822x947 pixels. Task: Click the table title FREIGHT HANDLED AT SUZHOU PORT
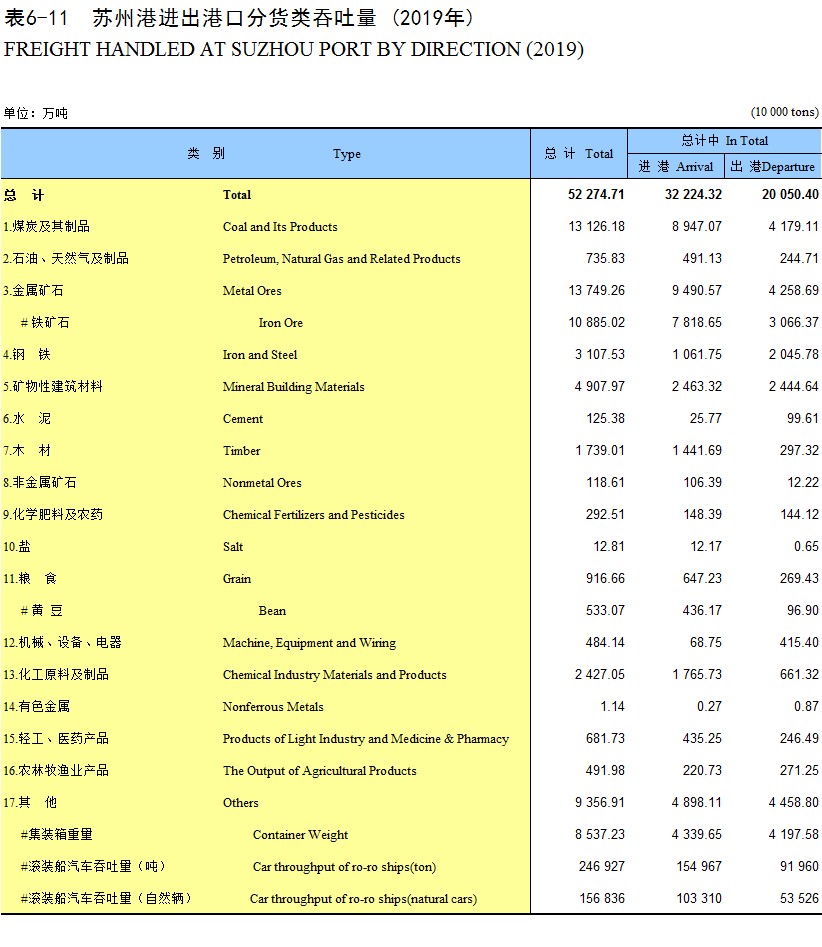(294, 49)
